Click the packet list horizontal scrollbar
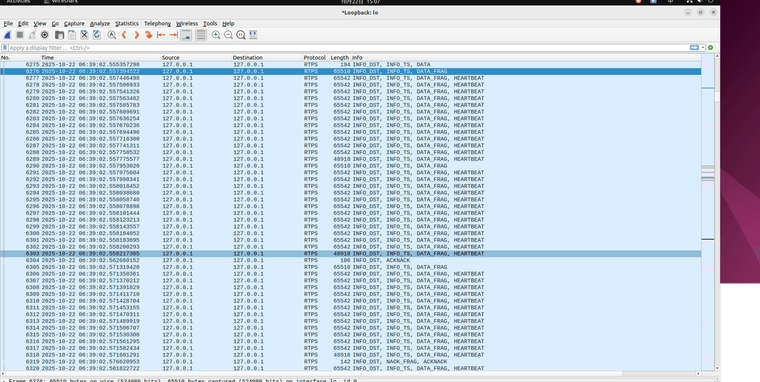This screenshot has height=382, width=760. [350, 374]
